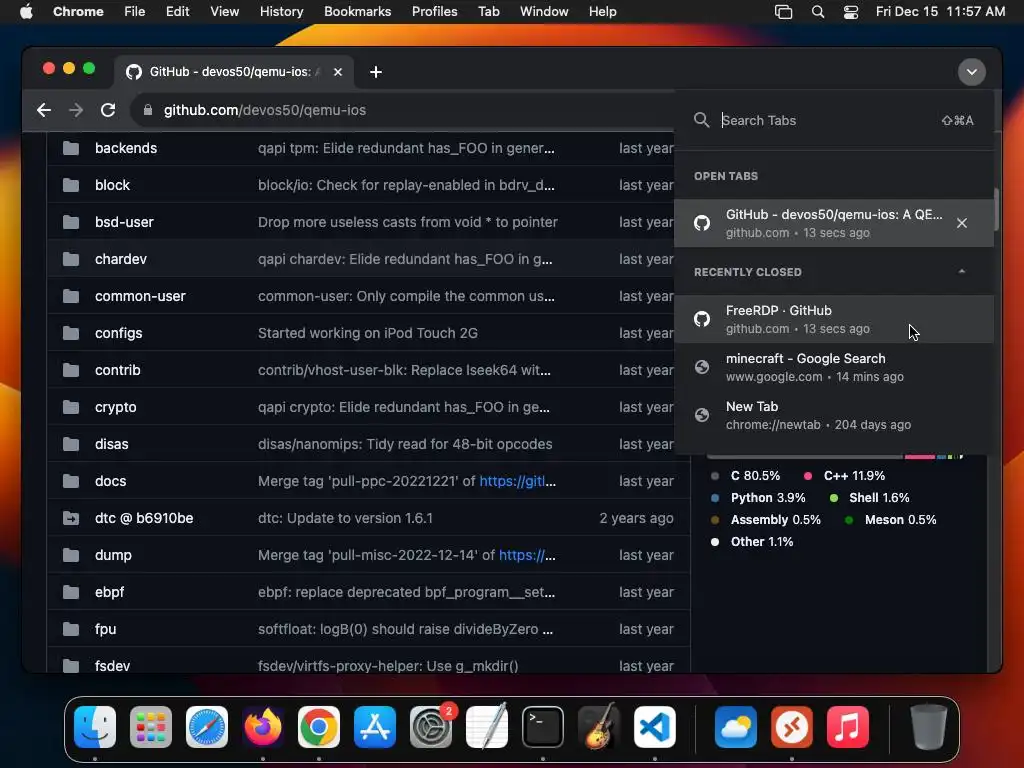Reopen the minecraft - Google Search tab

coord(834,367)
